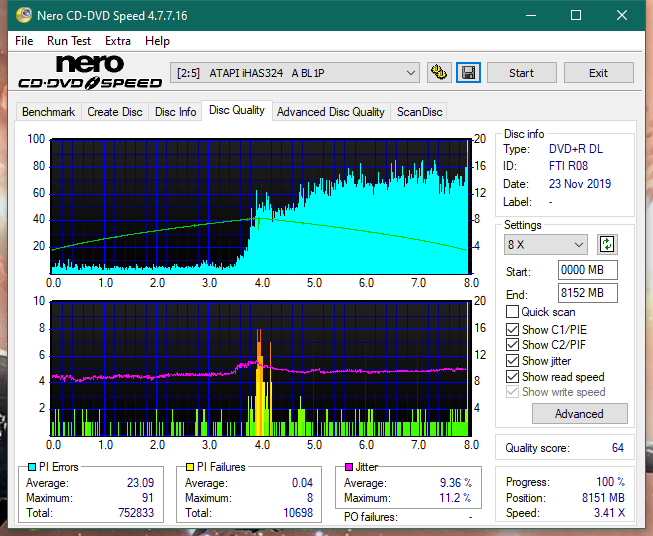
Task: Click the Jitter Maximum value 11.2 %
Action: [x=455, y=498]
